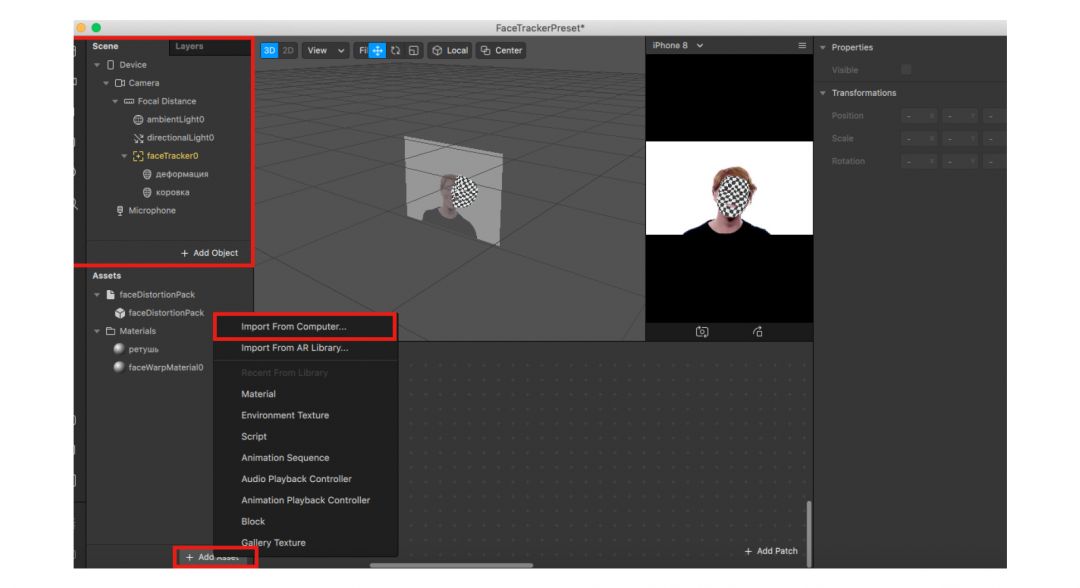Image resolution: width=1080 pixels, height=588 pixels.
Task: Select the rotate manipulator tool
Action: (x=395, y=50)
